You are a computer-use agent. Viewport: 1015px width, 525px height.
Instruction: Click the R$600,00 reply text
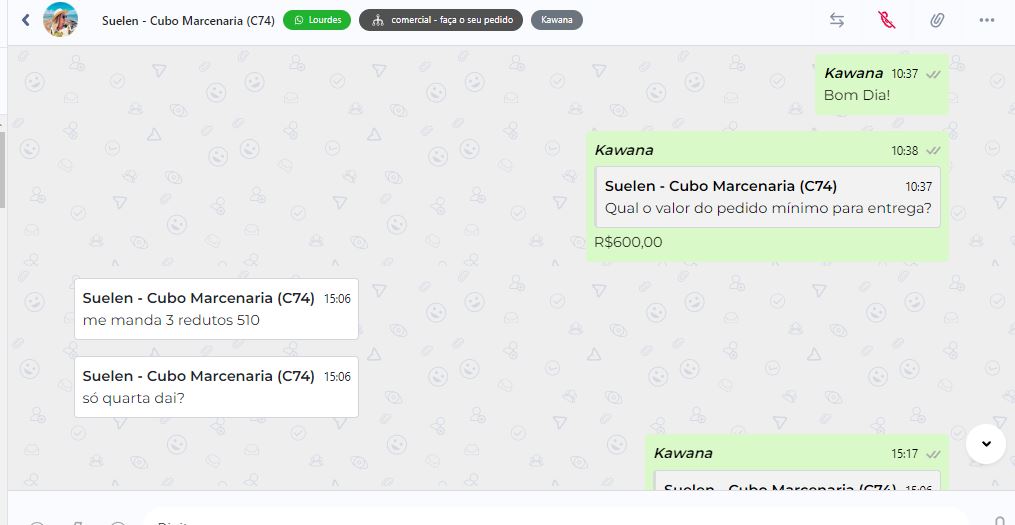click(628, 242)
